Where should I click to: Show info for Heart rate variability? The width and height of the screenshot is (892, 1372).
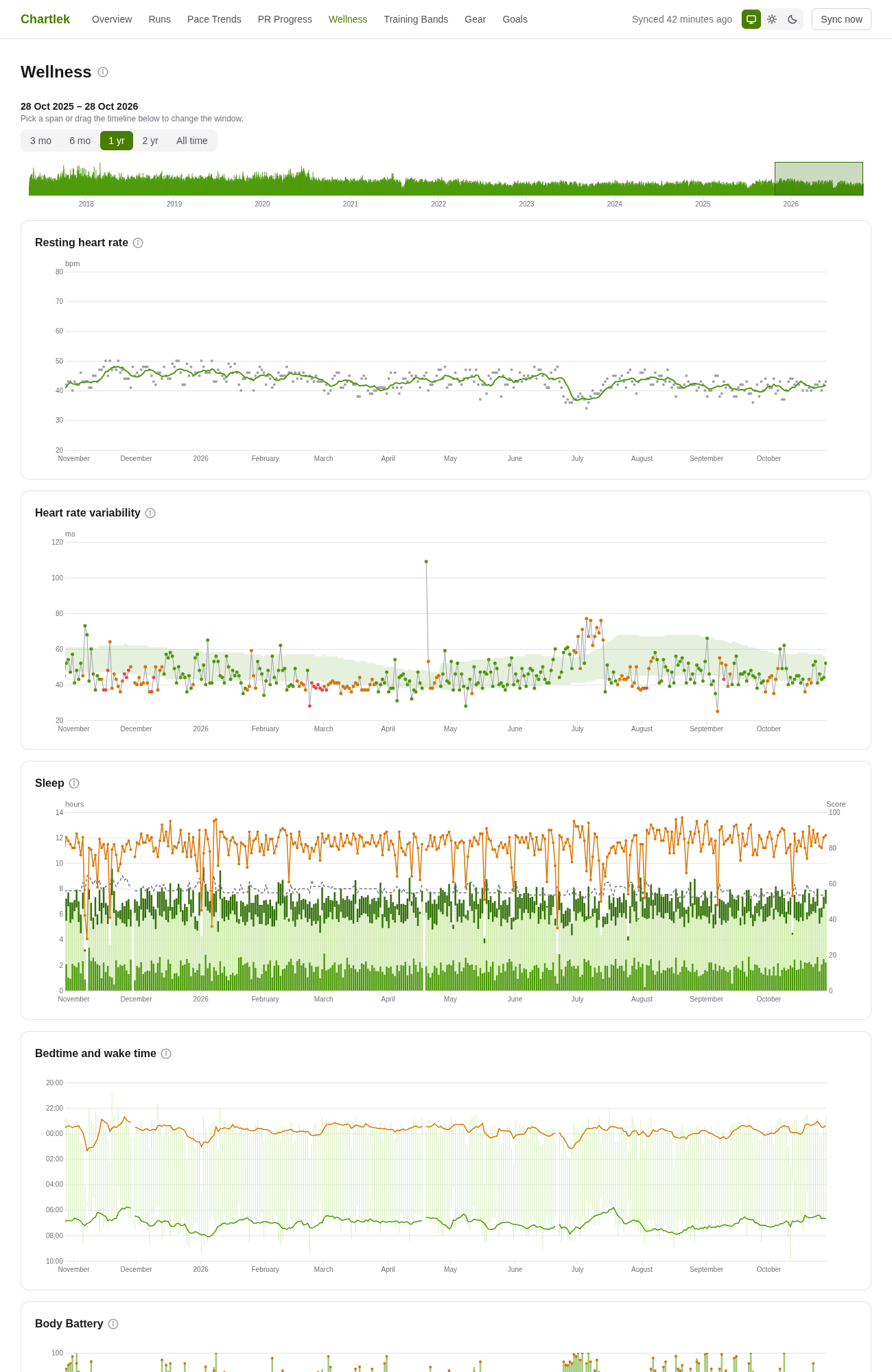pyautogui.click(x=150, y=513)
